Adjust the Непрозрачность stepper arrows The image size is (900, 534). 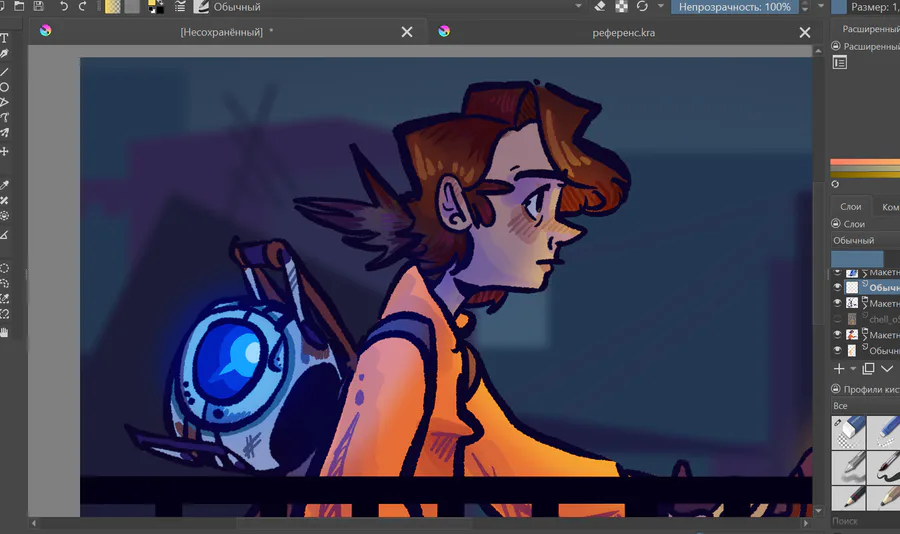805,6
